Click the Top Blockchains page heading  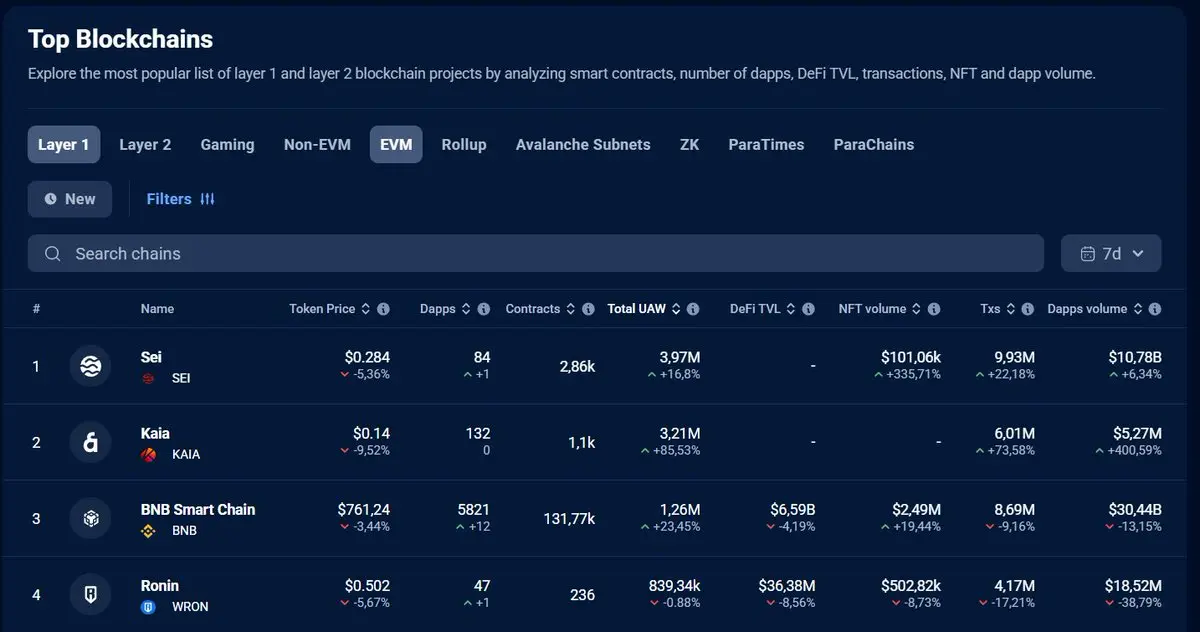(120, 39)
